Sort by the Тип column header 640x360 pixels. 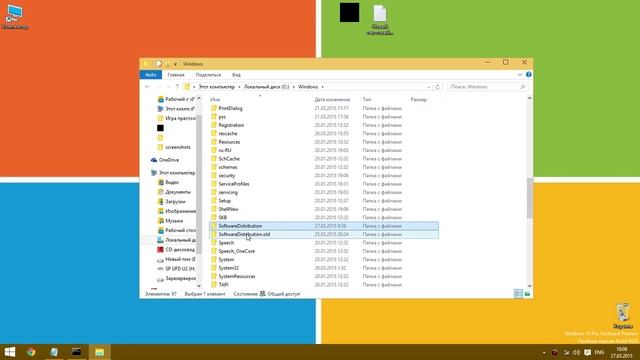[x=367, y=99]
